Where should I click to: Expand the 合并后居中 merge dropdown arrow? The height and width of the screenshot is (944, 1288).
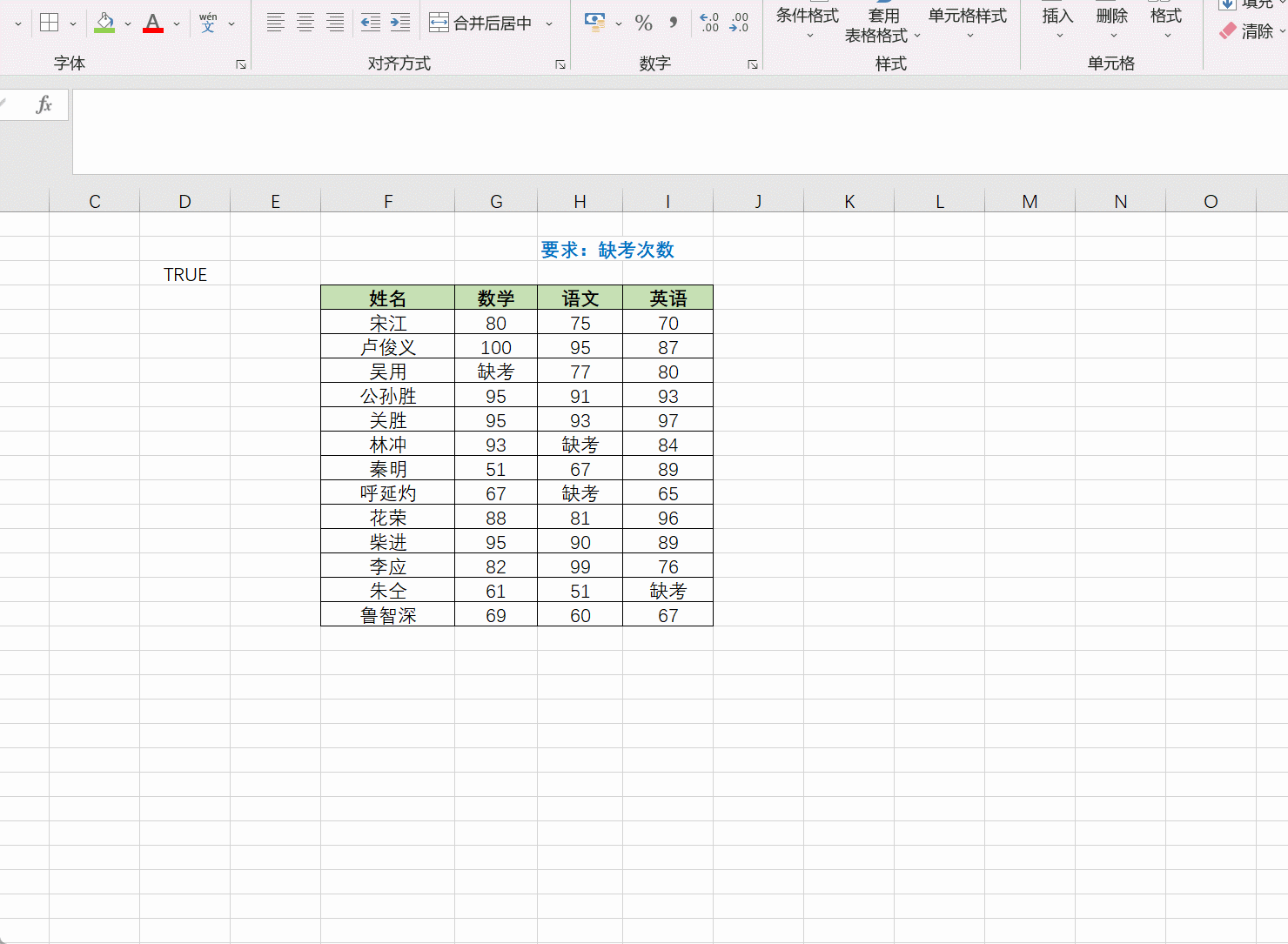549,23
